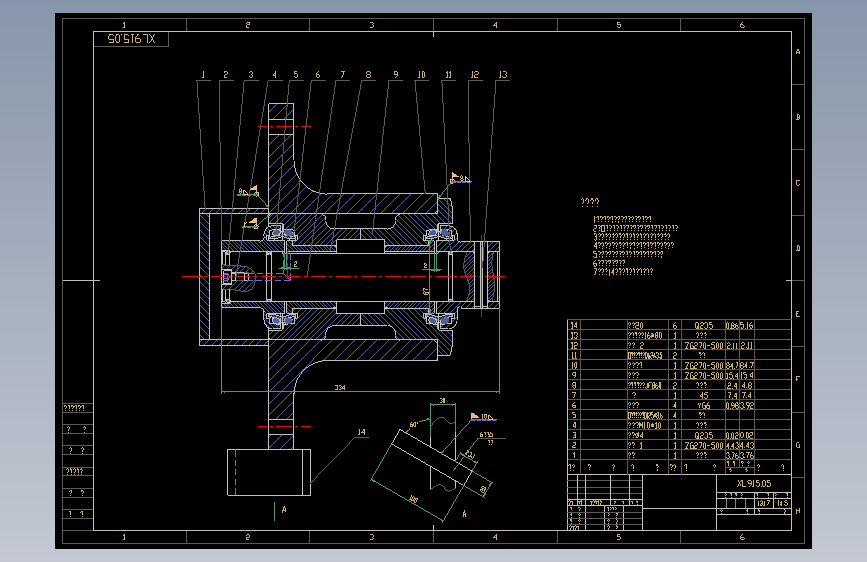Click Q235 material in parts list row 14

(703, 326)
